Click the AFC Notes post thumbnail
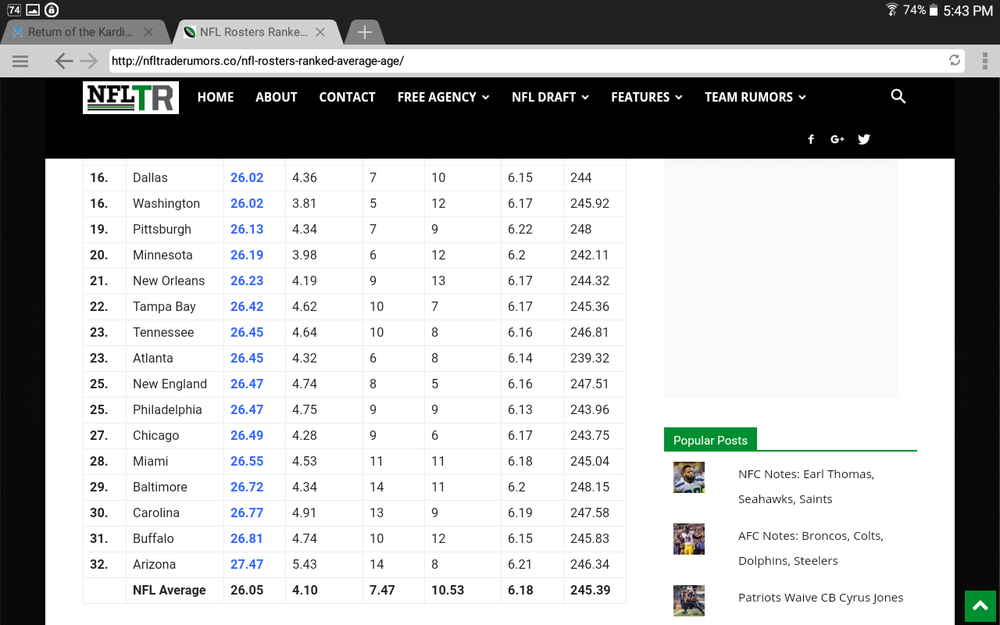The height and width of the screenshot is (625, 1000). pyautogui.click(x=689, y=539)
